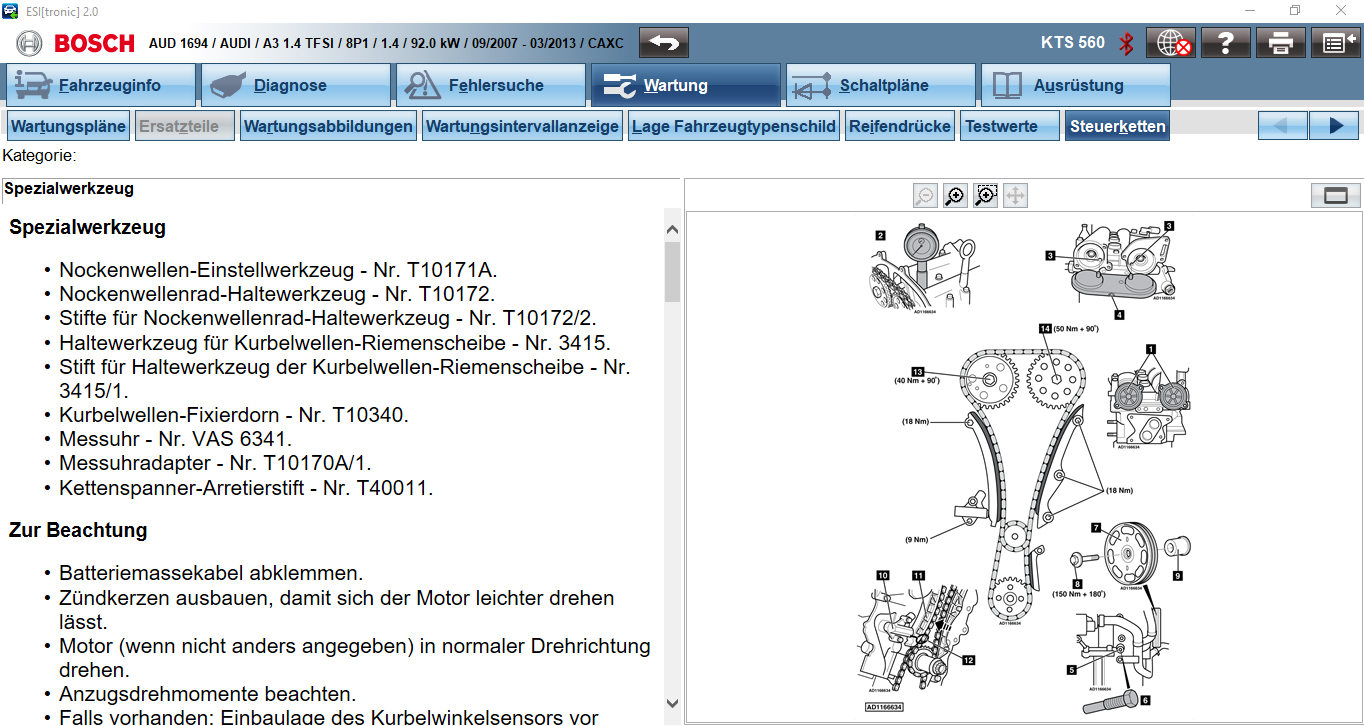The image size is (1364, 726).
Task: Open the Reifendrücke section
Action: pyautogui.click(x=900, y=127)
